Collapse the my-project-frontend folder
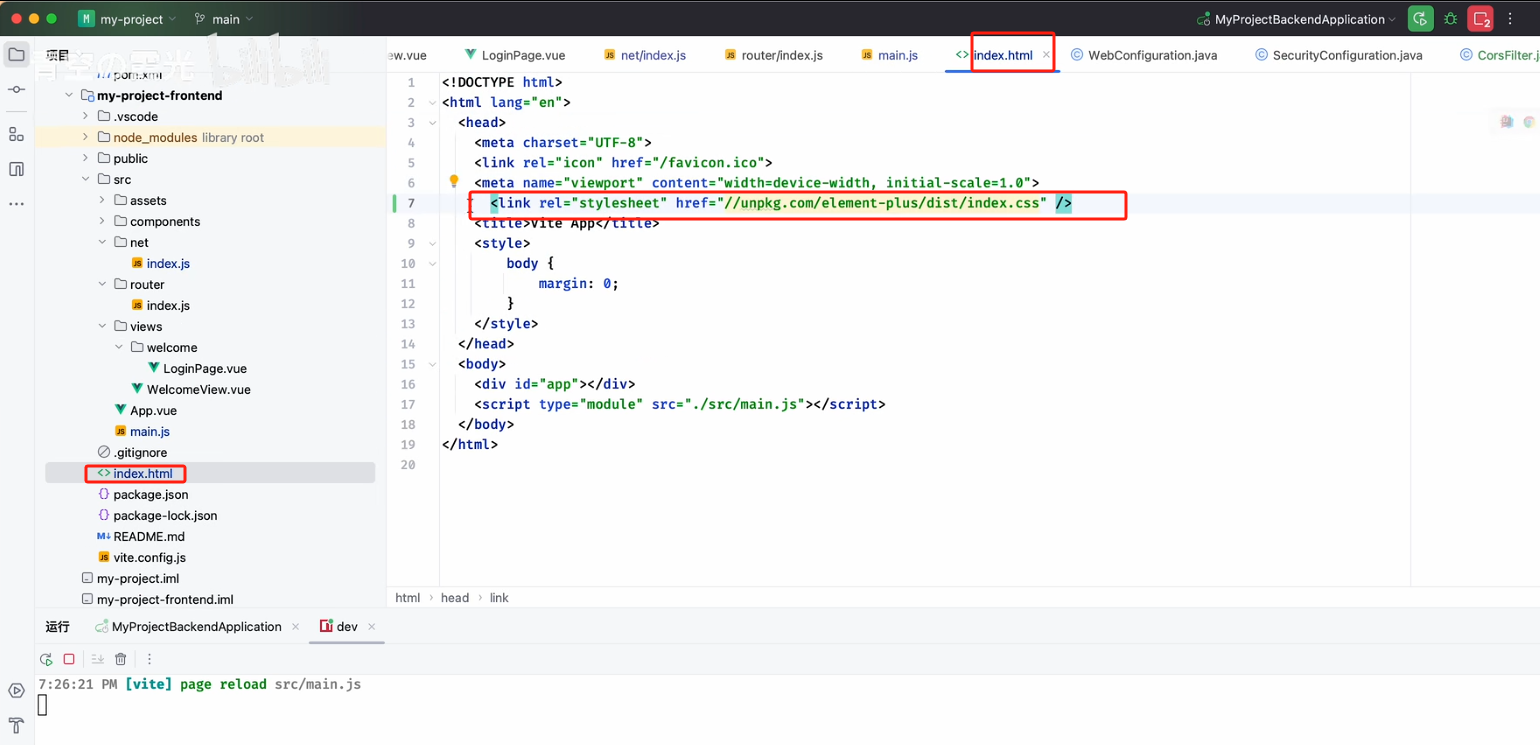This screenshot has height=745, width=1540. click(x=69, y=96)
